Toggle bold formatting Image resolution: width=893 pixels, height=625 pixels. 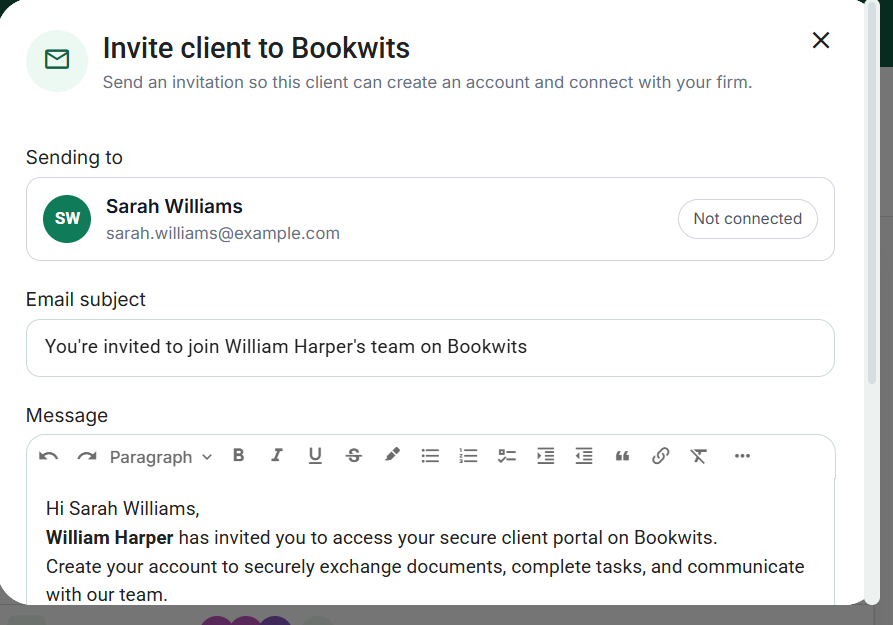click(239, 456)
